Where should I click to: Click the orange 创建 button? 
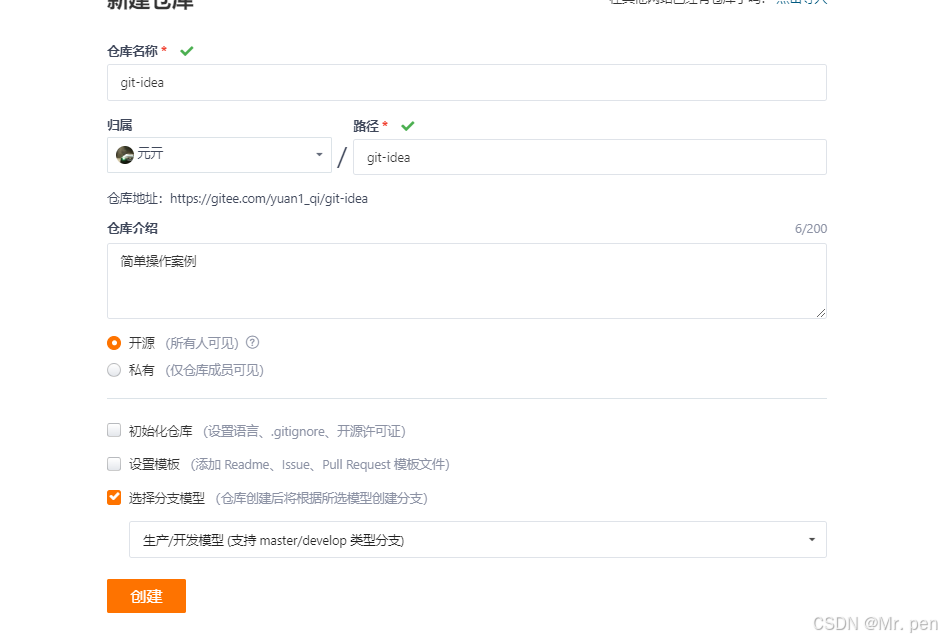click(x=147, y=596)
